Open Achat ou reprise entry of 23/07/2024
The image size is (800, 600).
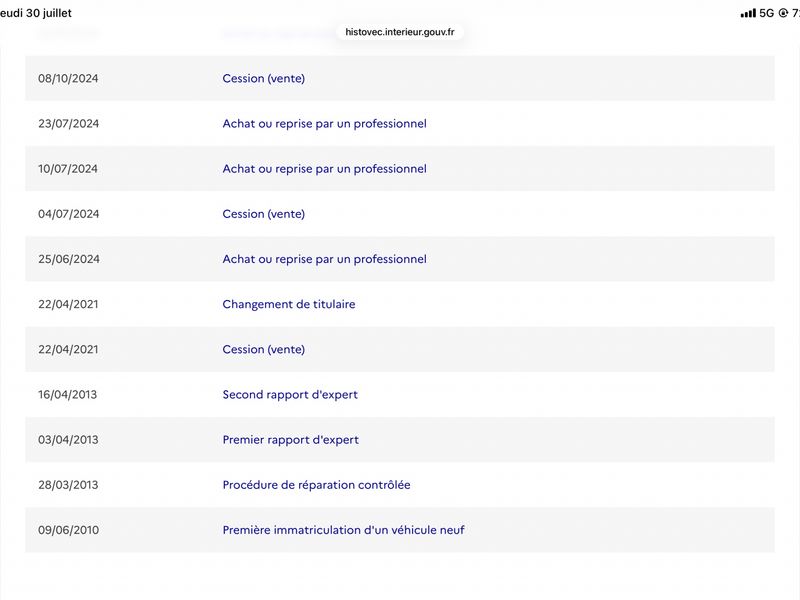point(324,123)
